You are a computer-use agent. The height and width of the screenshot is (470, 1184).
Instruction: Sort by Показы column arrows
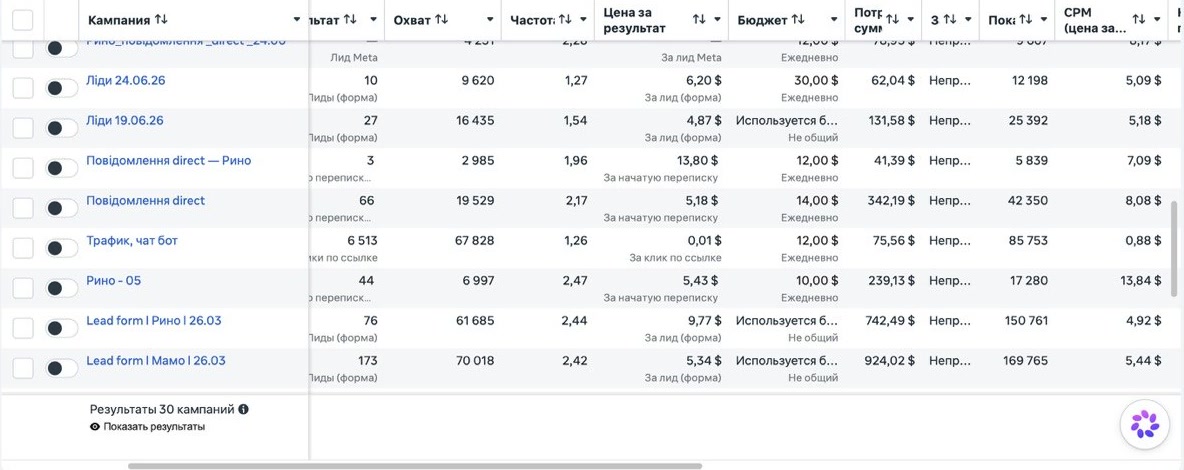click(x=1025, y=20)
